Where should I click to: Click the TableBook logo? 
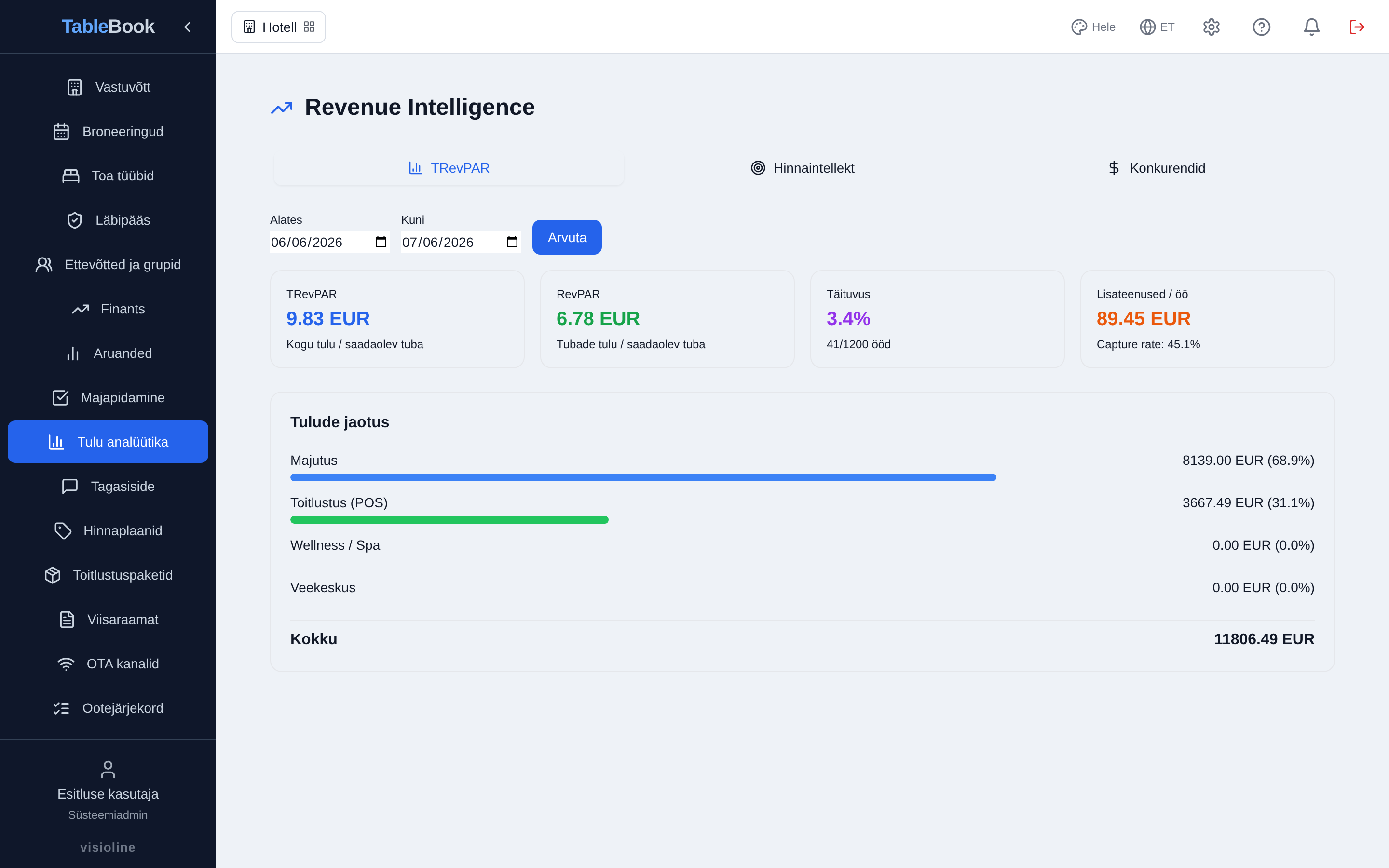[x=108, y=27]
